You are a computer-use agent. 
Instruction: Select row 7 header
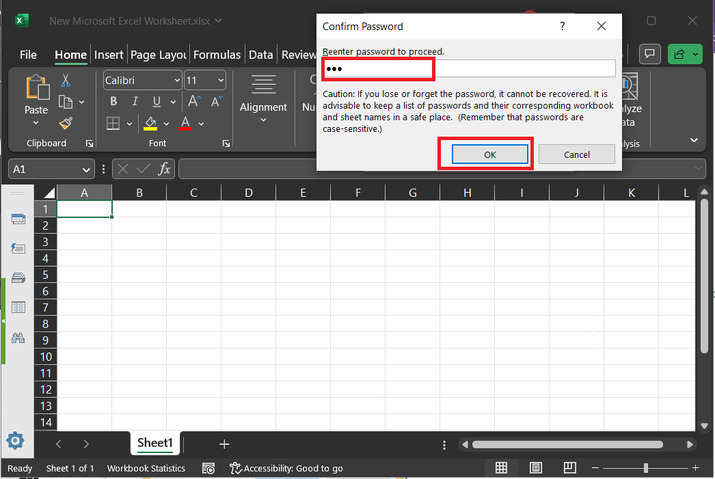coord(45,307)
